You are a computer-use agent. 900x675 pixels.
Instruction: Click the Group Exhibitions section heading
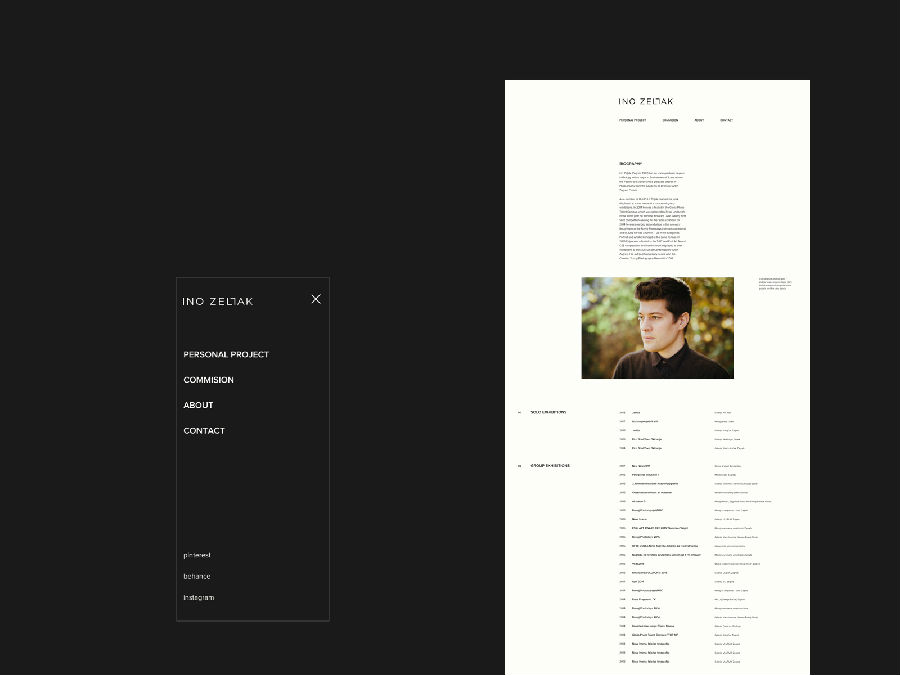[x=550, y=465]
